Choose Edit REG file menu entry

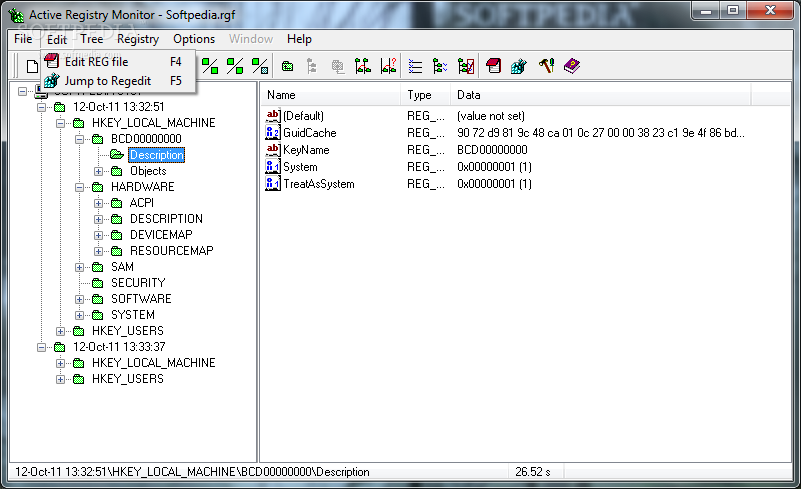[118, 62]
